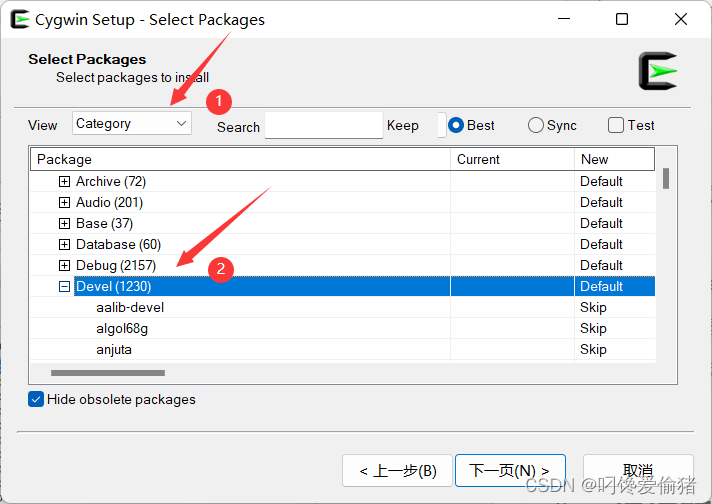This screenshot has width=712, height=504.
Task: Close the Cygwin Setup window
Action: tap(681, 19)
